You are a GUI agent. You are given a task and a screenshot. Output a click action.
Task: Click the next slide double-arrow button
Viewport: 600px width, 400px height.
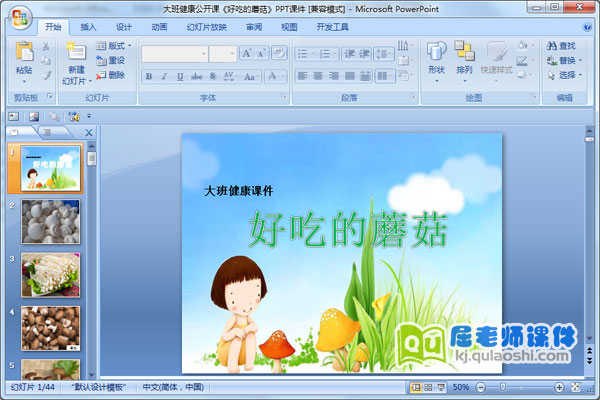590,361
